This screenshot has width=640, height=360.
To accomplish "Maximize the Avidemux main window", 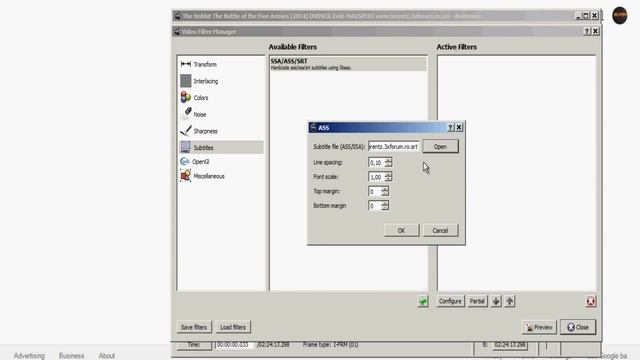I will click(586, 16).
